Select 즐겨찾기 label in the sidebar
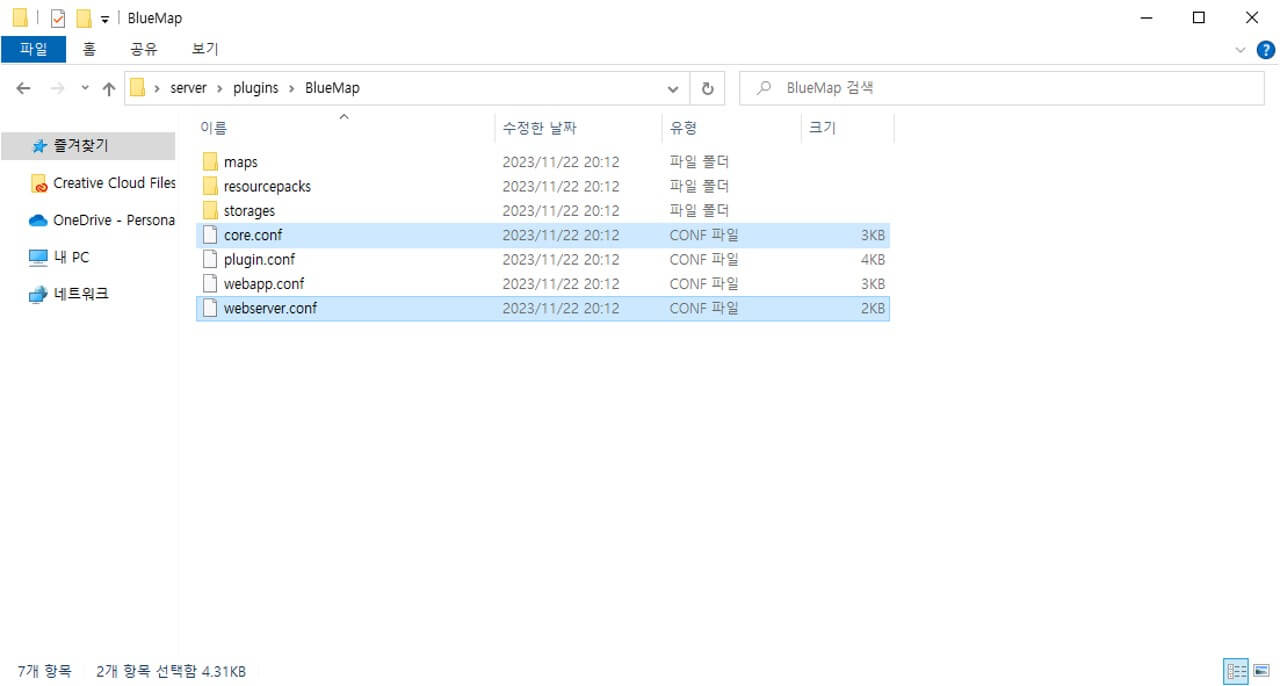1280x686 pixels. [x=81, y=146]
